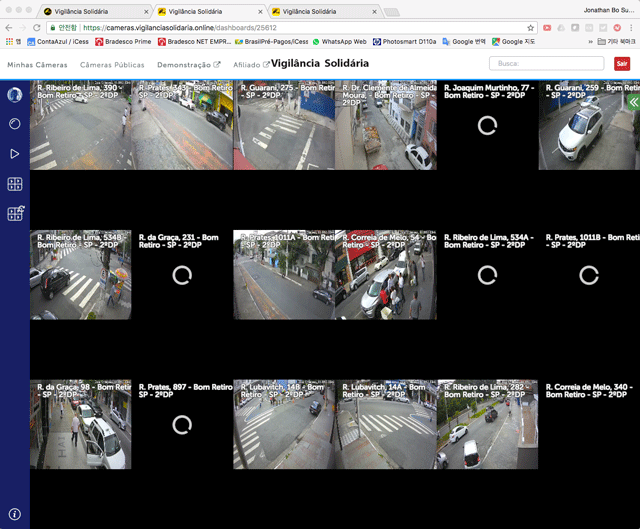
Task: Open BrasilPré-Pagos/iCess bookmark
Action: click(x=272, y=42)
